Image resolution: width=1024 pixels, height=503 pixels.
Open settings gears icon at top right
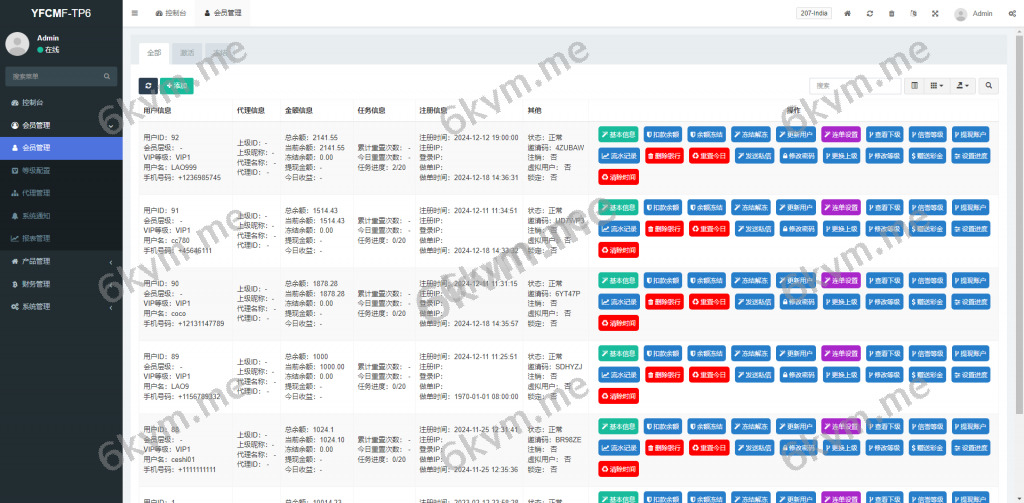pyautogui.click(x=1010, y=14)
